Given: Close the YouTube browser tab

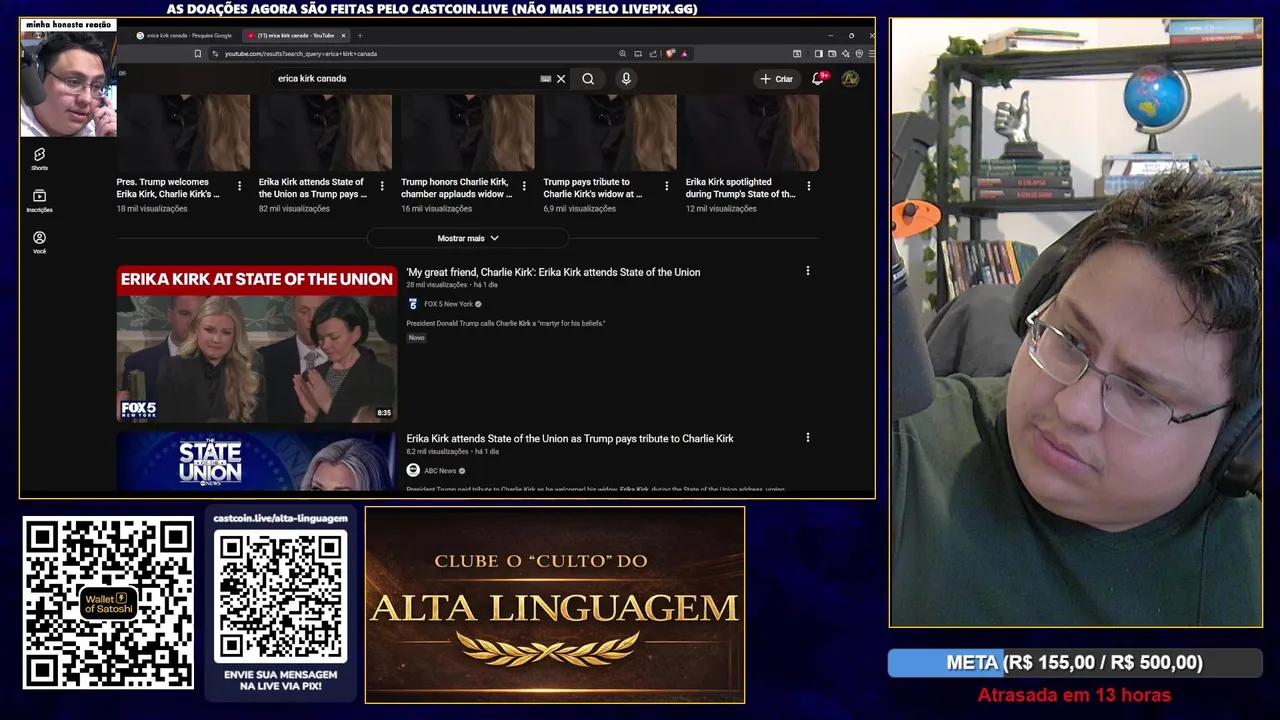Looking at the screenshot, I should tap(343, 35).
